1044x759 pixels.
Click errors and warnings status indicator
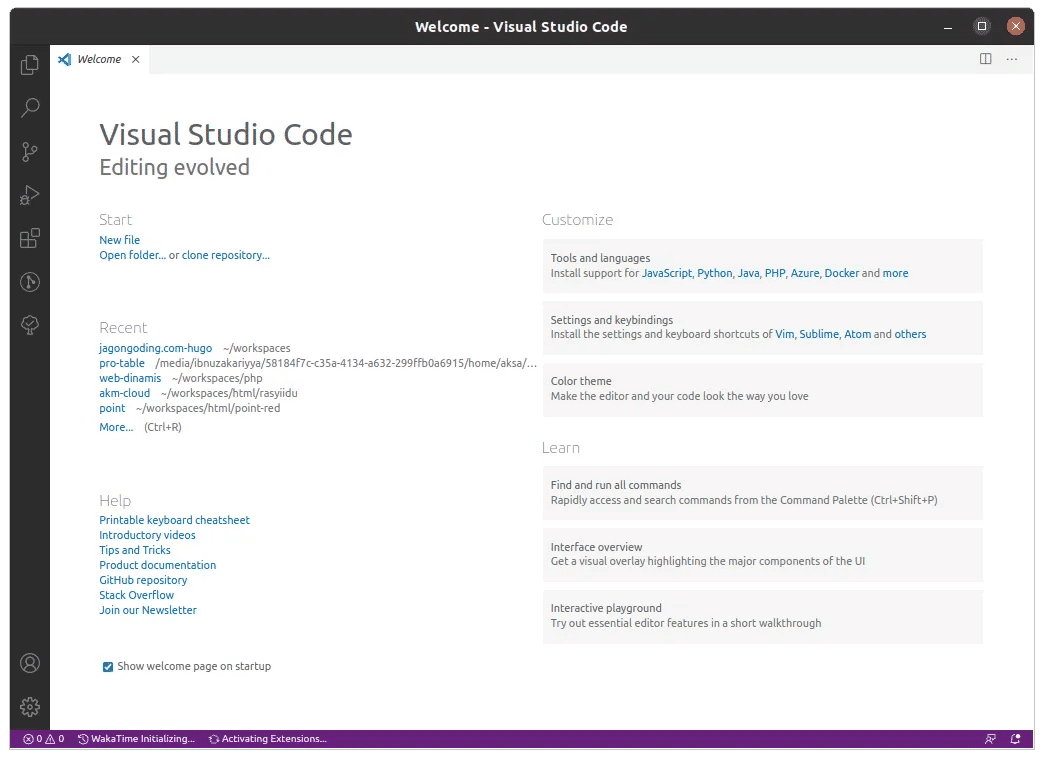tap(44, 738)
